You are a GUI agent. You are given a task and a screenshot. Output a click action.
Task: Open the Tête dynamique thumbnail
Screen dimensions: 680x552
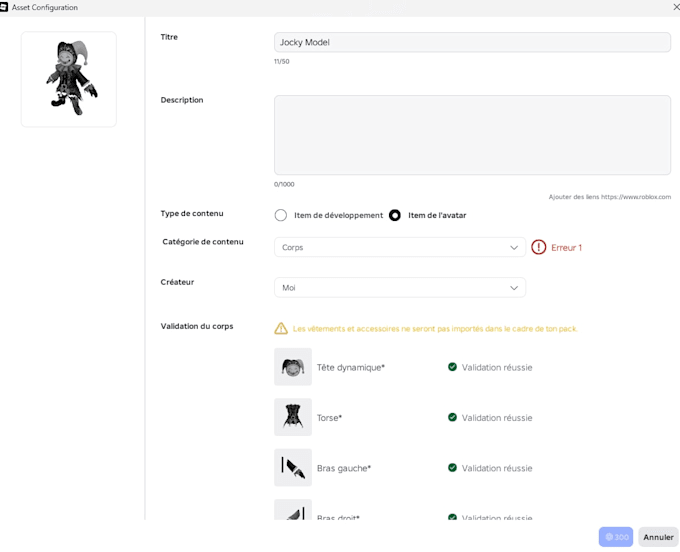pyautogui.click(x=293, y=367)
